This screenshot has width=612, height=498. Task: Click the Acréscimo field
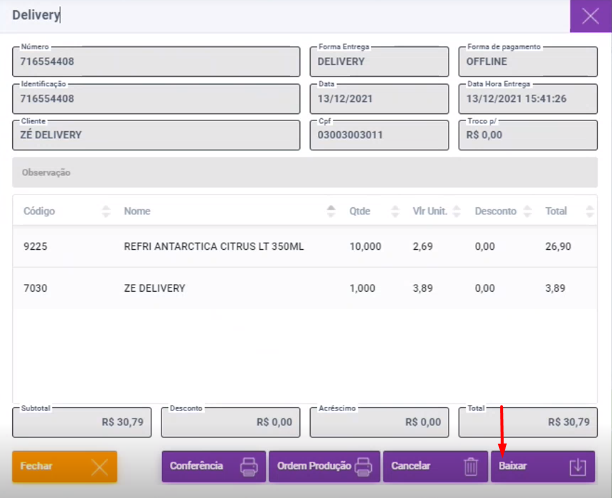pos(379,422)
